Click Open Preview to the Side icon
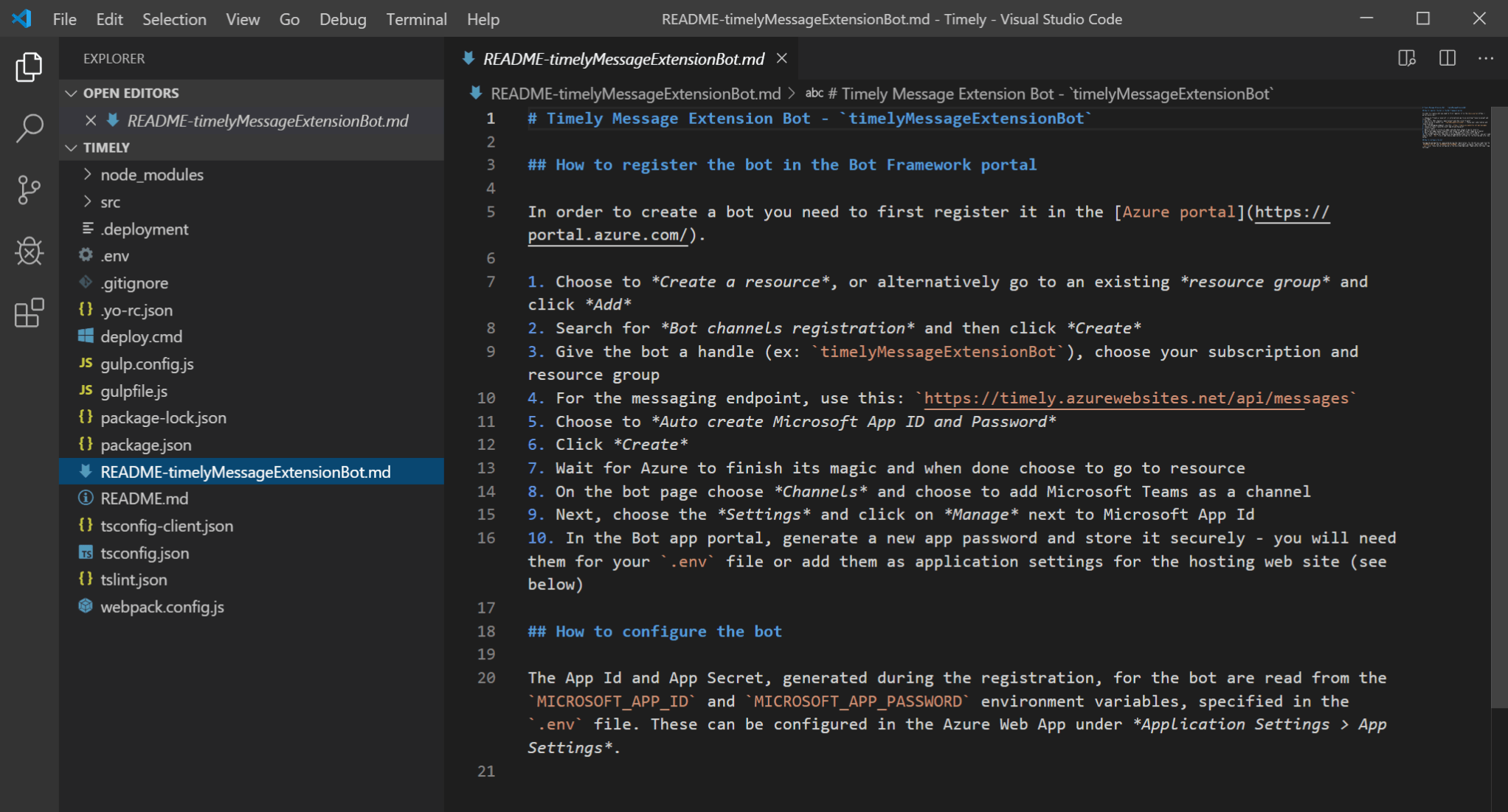Image resolution: width=1508 pixels, height=812 pixels. [x=1406, y=58]
